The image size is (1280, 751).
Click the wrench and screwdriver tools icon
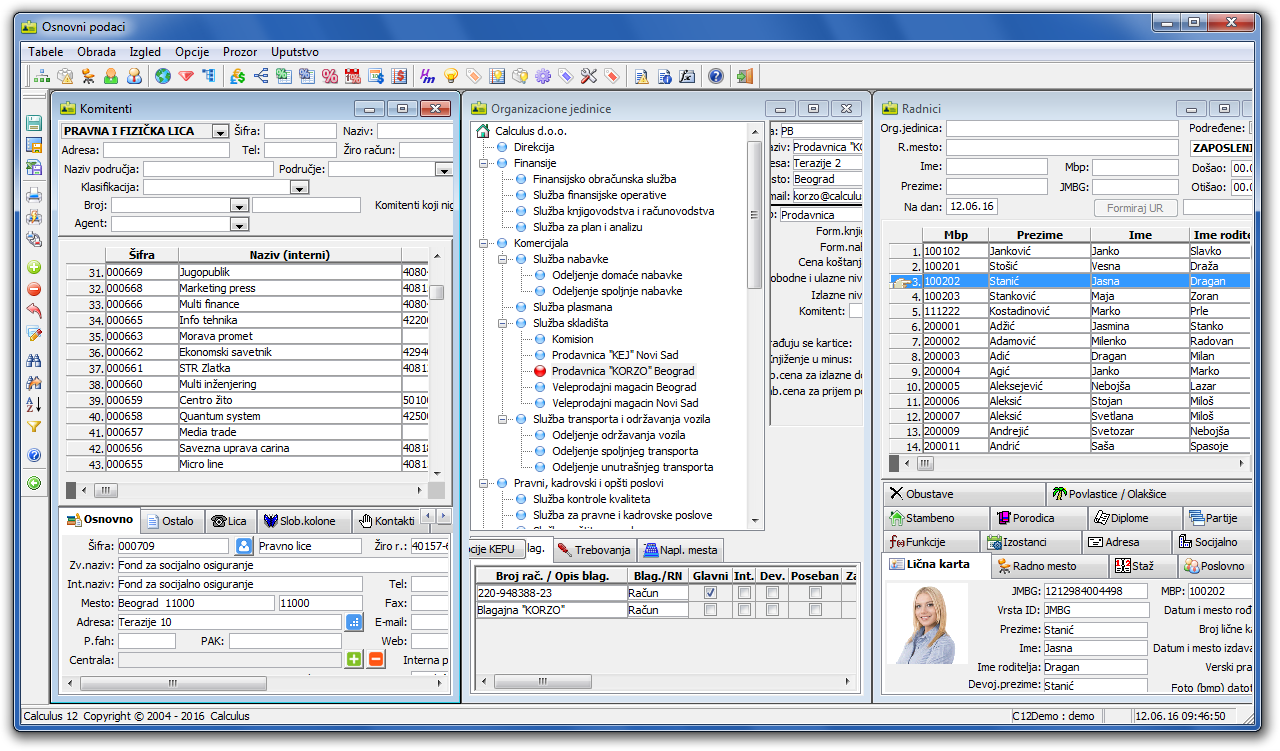[x=588, y=76]
